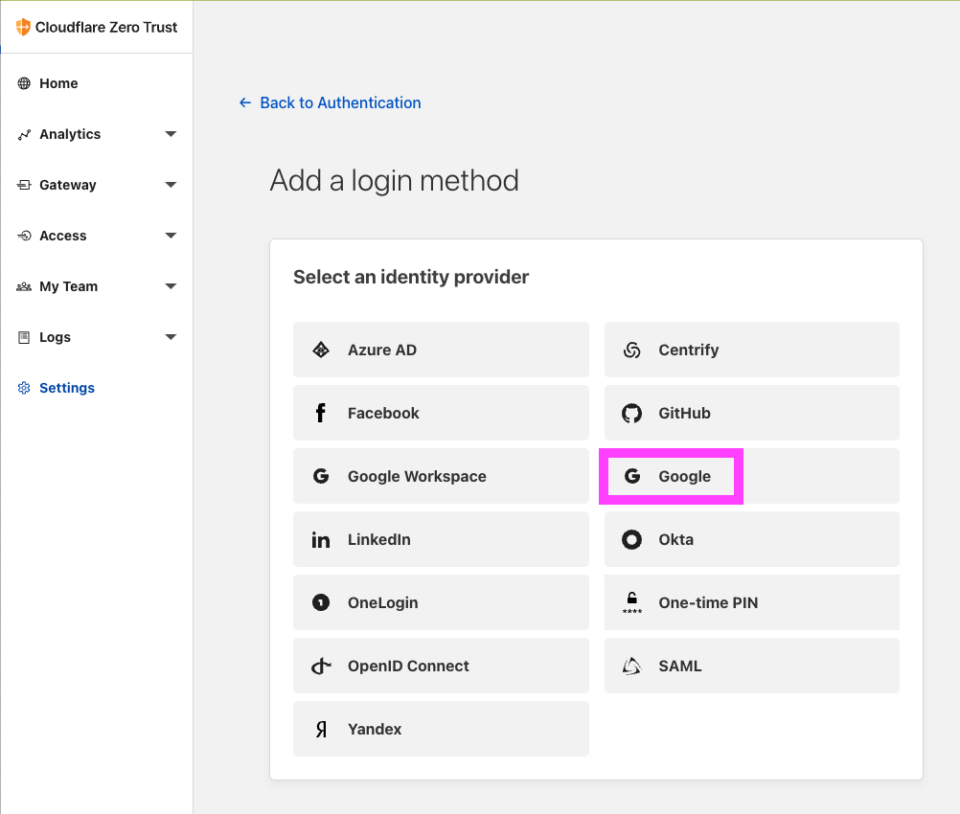Choose Centrify as identity provider
960x814 pixels.
pyautogui.click(x=752, y=350)
